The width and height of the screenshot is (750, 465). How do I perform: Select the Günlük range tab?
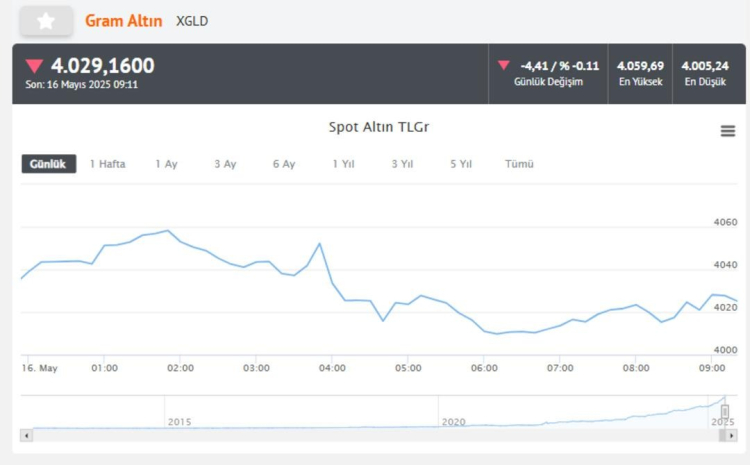click(48, 164)
